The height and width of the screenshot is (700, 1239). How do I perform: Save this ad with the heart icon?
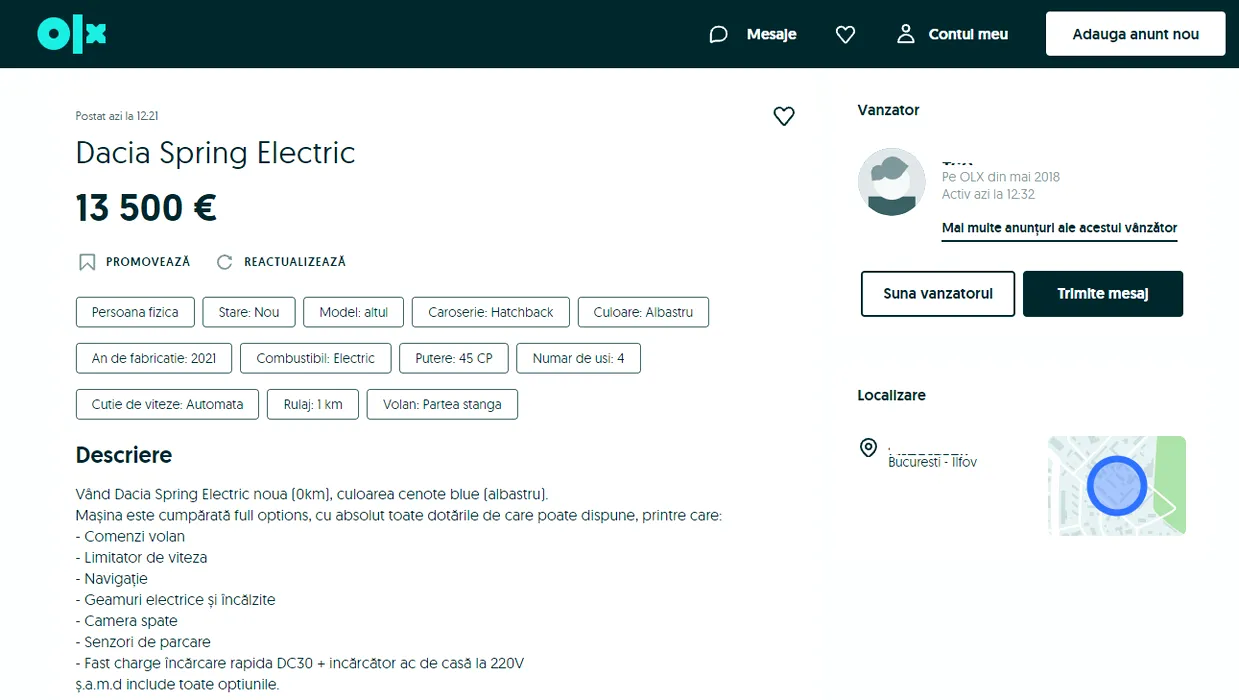784,116
